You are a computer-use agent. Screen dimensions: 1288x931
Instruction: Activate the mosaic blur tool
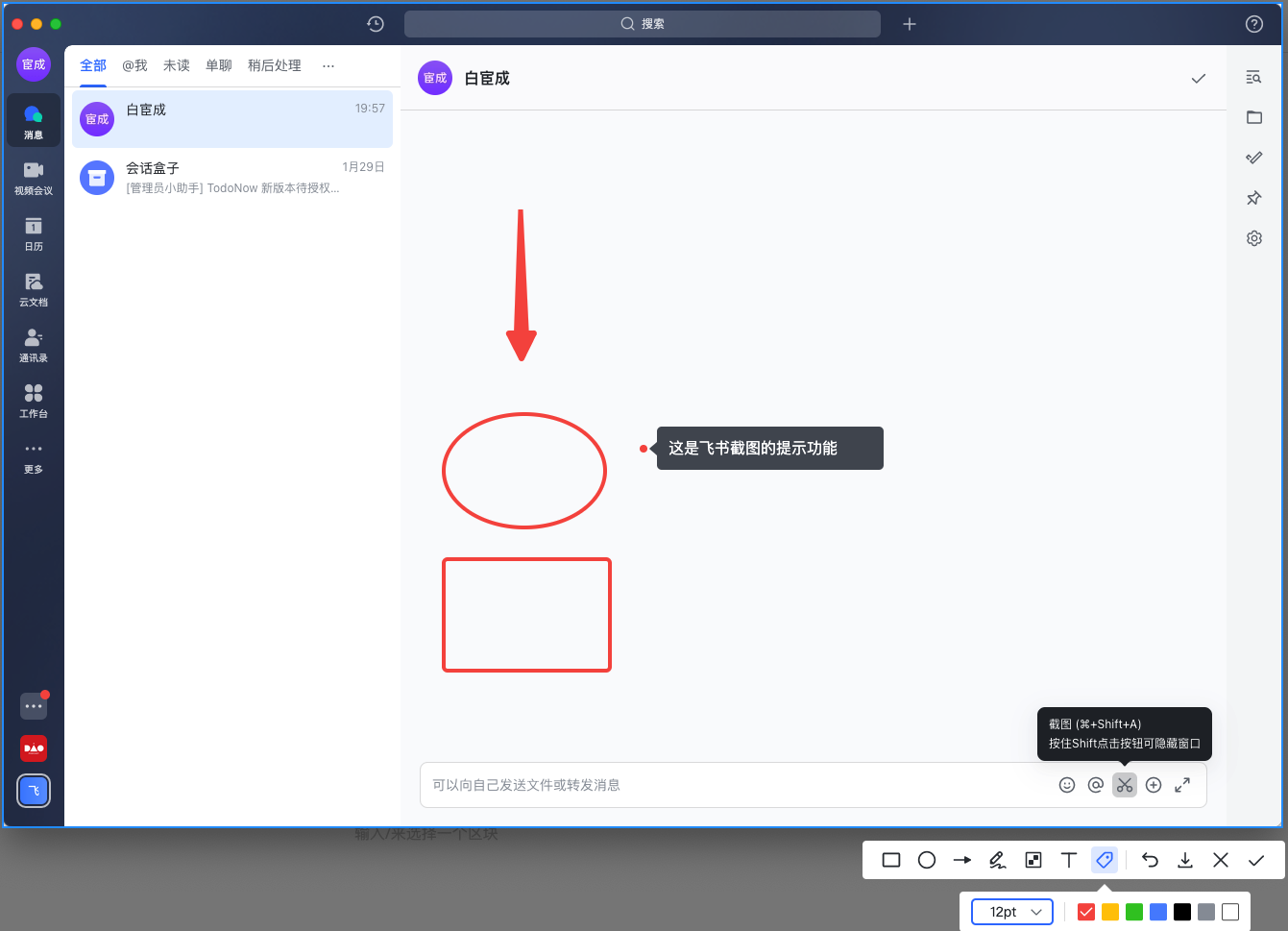[x=1033, y=860]
